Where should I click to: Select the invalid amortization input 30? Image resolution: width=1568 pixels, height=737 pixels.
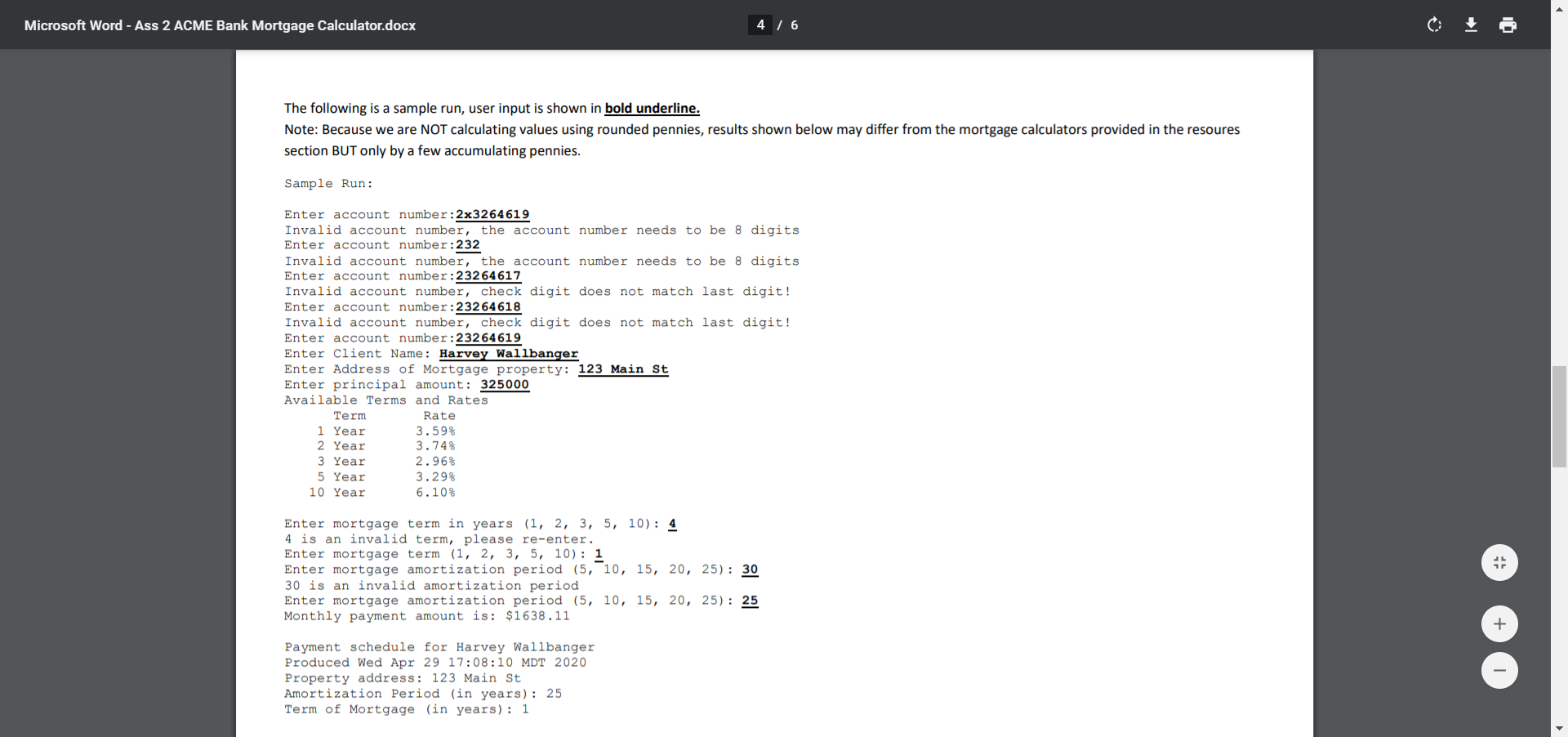coord(750,569)
